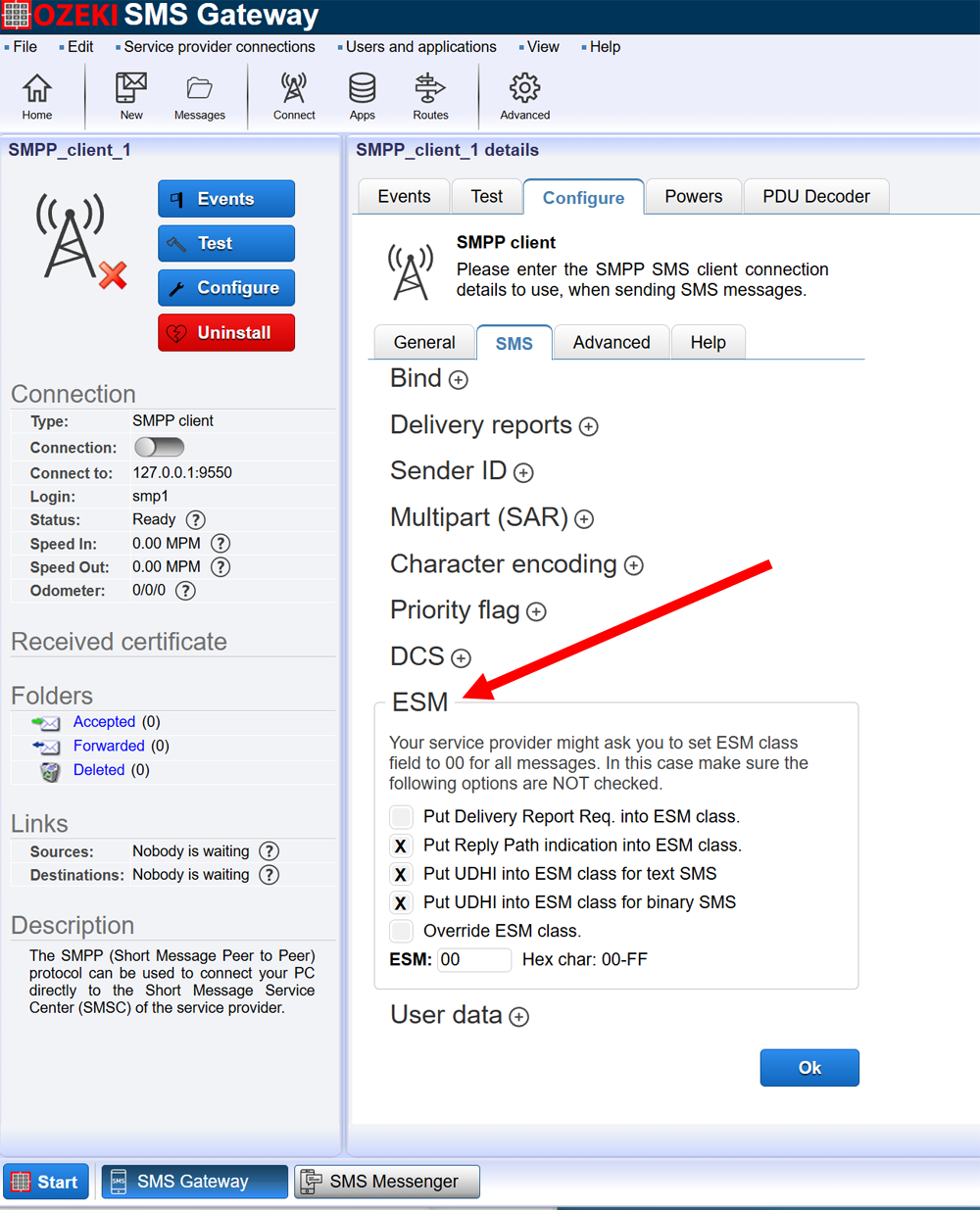Click the Status help question mark
Screen dimensions: 980x1210
pos(196,520)
